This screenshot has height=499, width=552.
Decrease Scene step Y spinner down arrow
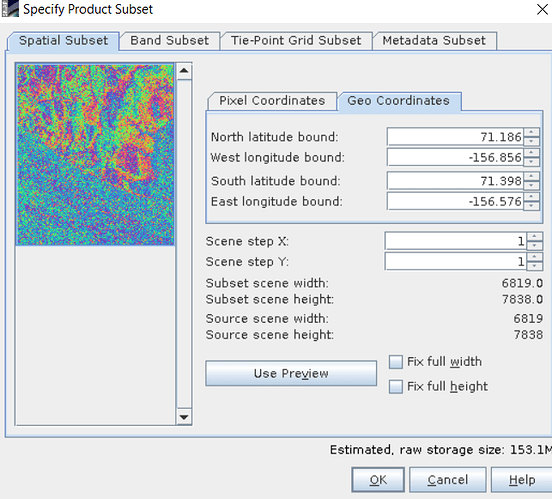(x=534, y=266)
